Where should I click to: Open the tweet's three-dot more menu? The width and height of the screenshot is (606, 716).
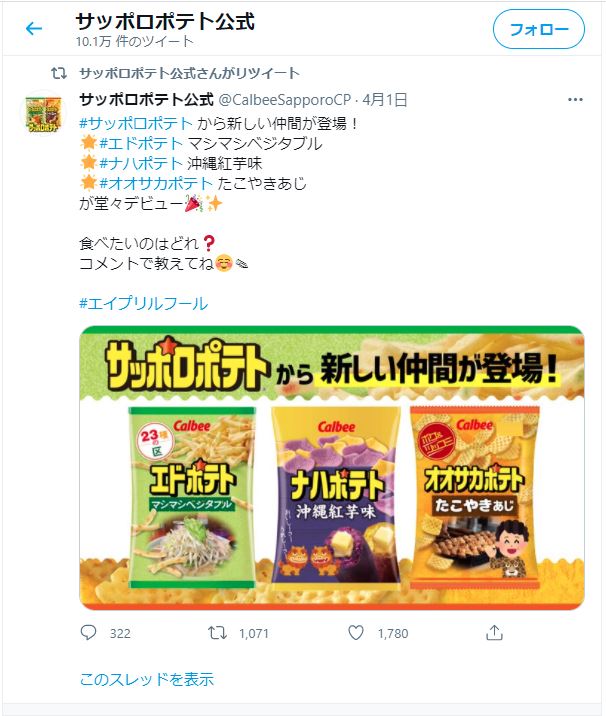point(575,100)
